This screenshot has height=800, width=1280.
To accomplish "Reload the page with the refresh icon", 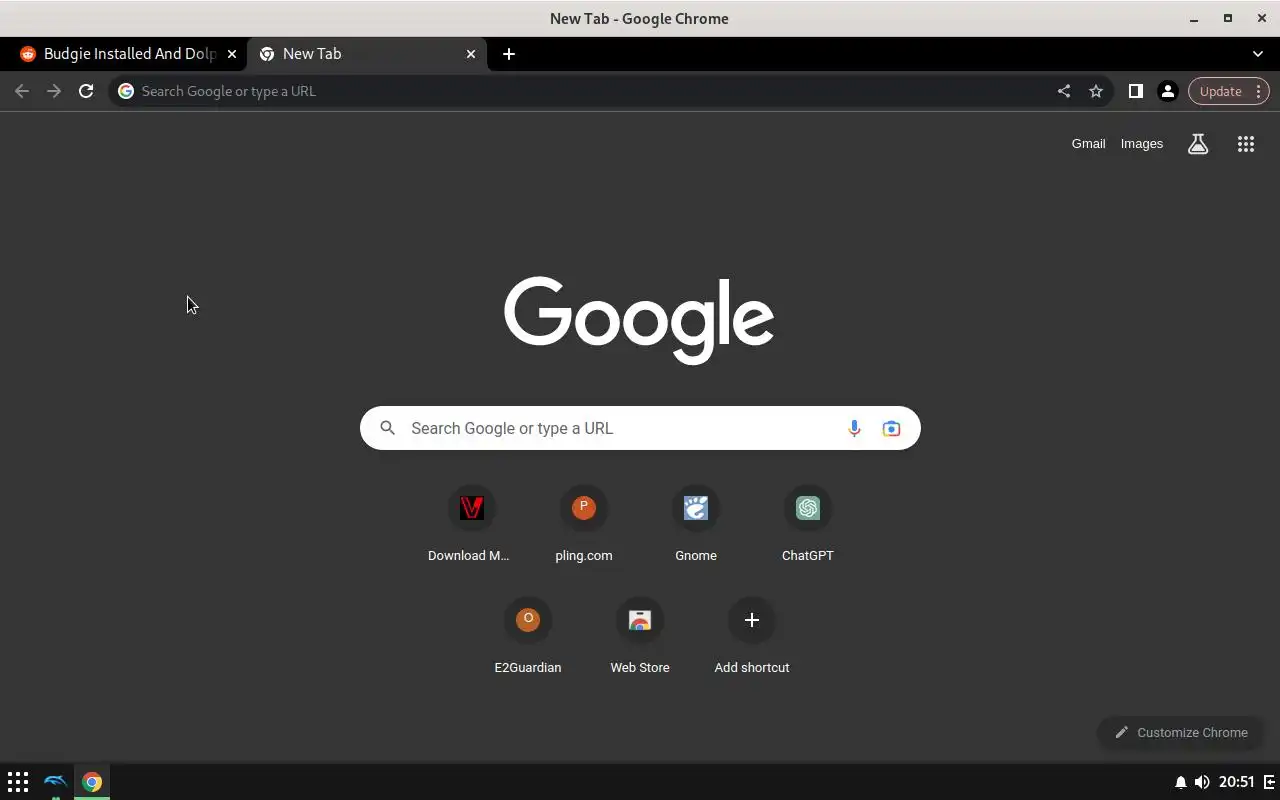I will [x=86, y=91].
